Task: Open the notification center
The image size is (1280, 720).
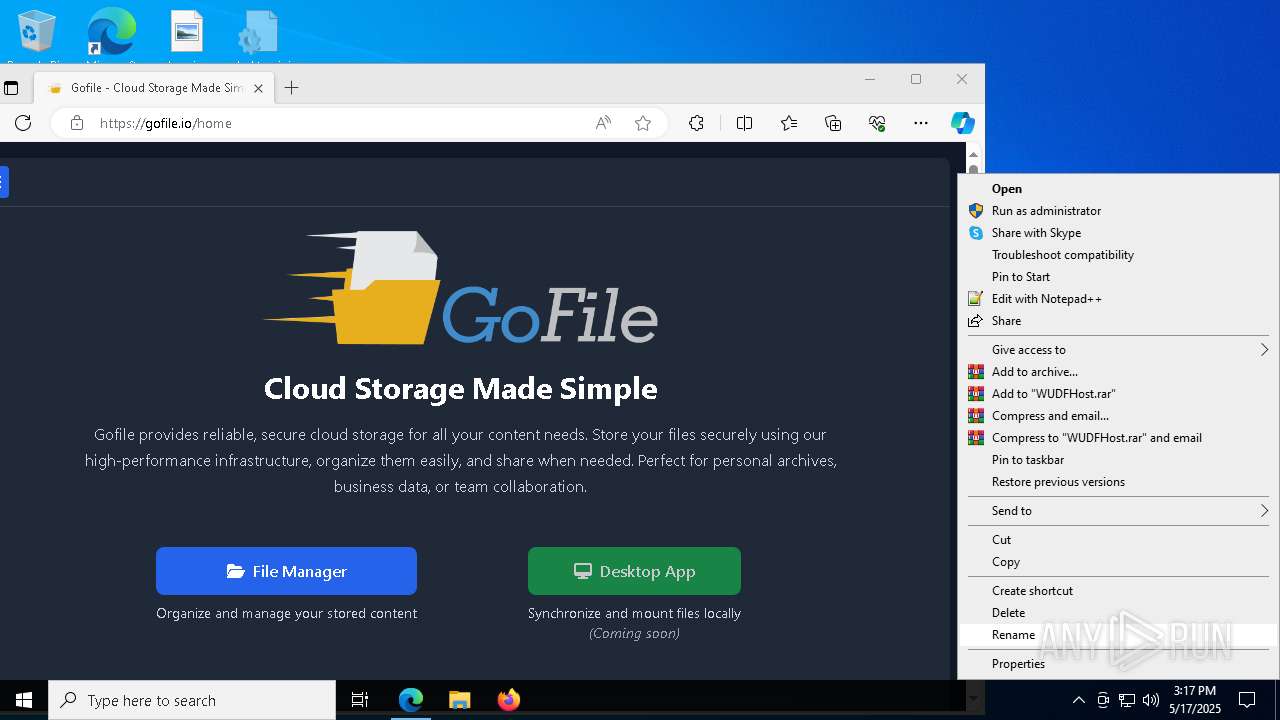Action: 1247,700
